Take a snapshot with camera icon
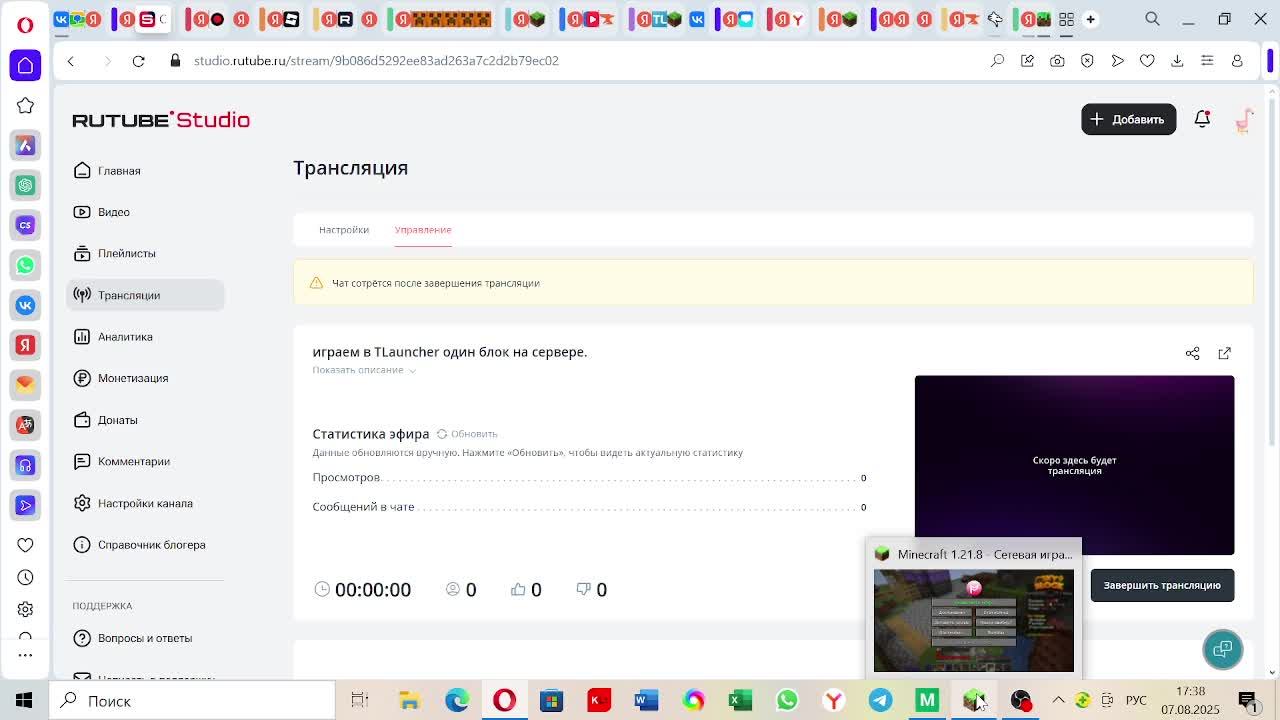 pyautogui.click(x=1057, y=61)
